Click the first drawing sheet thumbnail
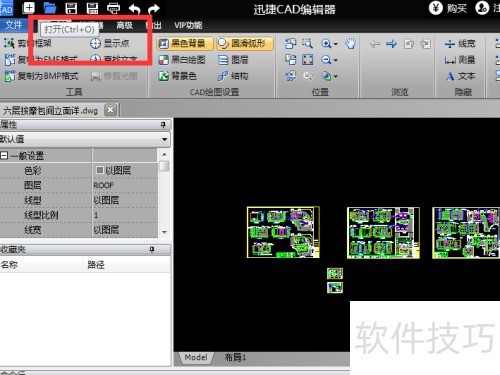This screenshot has height=375, width=500. pyautogui.click(x=283, y=232)
